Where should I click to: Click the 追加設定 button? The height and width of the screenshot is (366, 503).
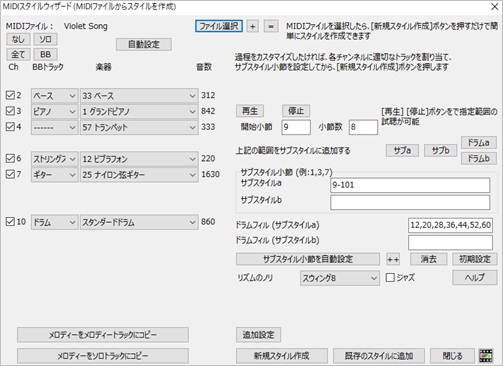point(258,335)
